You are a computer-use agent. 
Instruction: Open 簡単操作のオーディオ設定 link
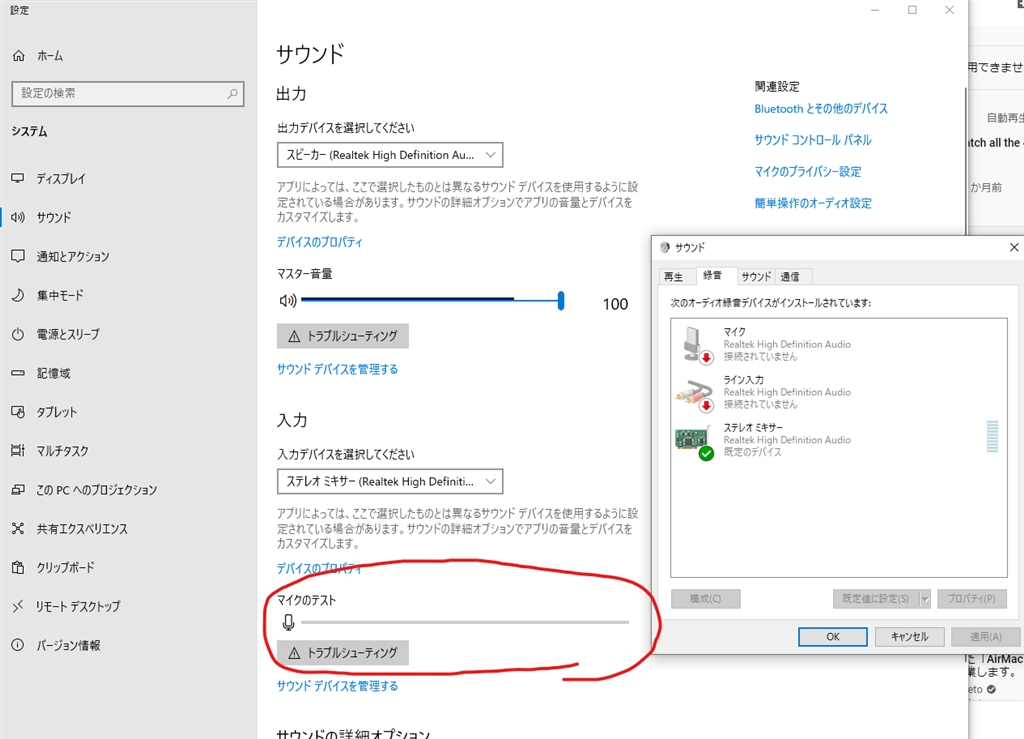[x=812, y=203]
